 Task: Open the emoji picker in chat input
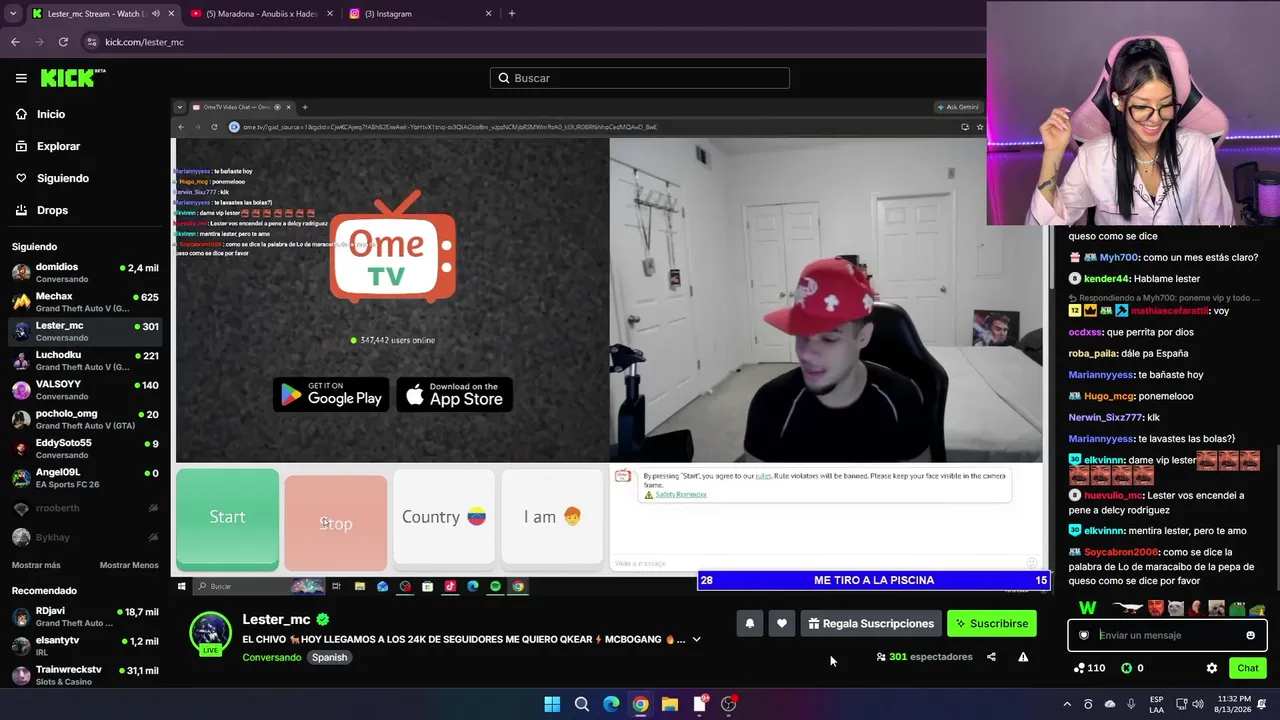click(1250, 635)
